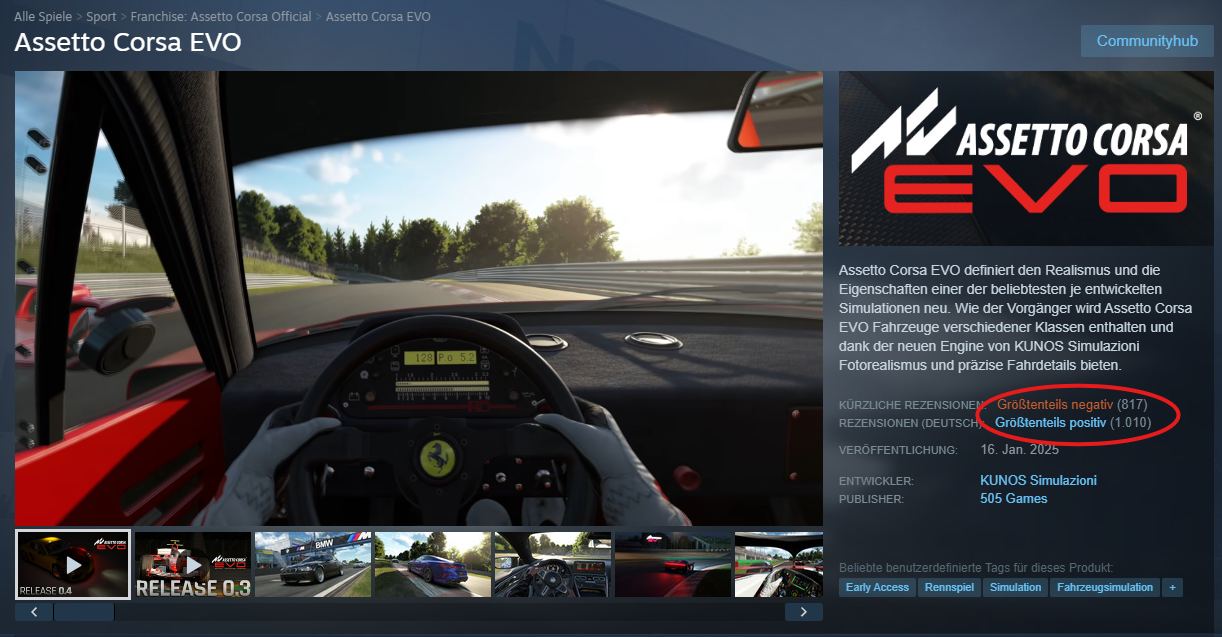
Task: Click the right arrow of thumbnail strip
Action: [804, 611]
